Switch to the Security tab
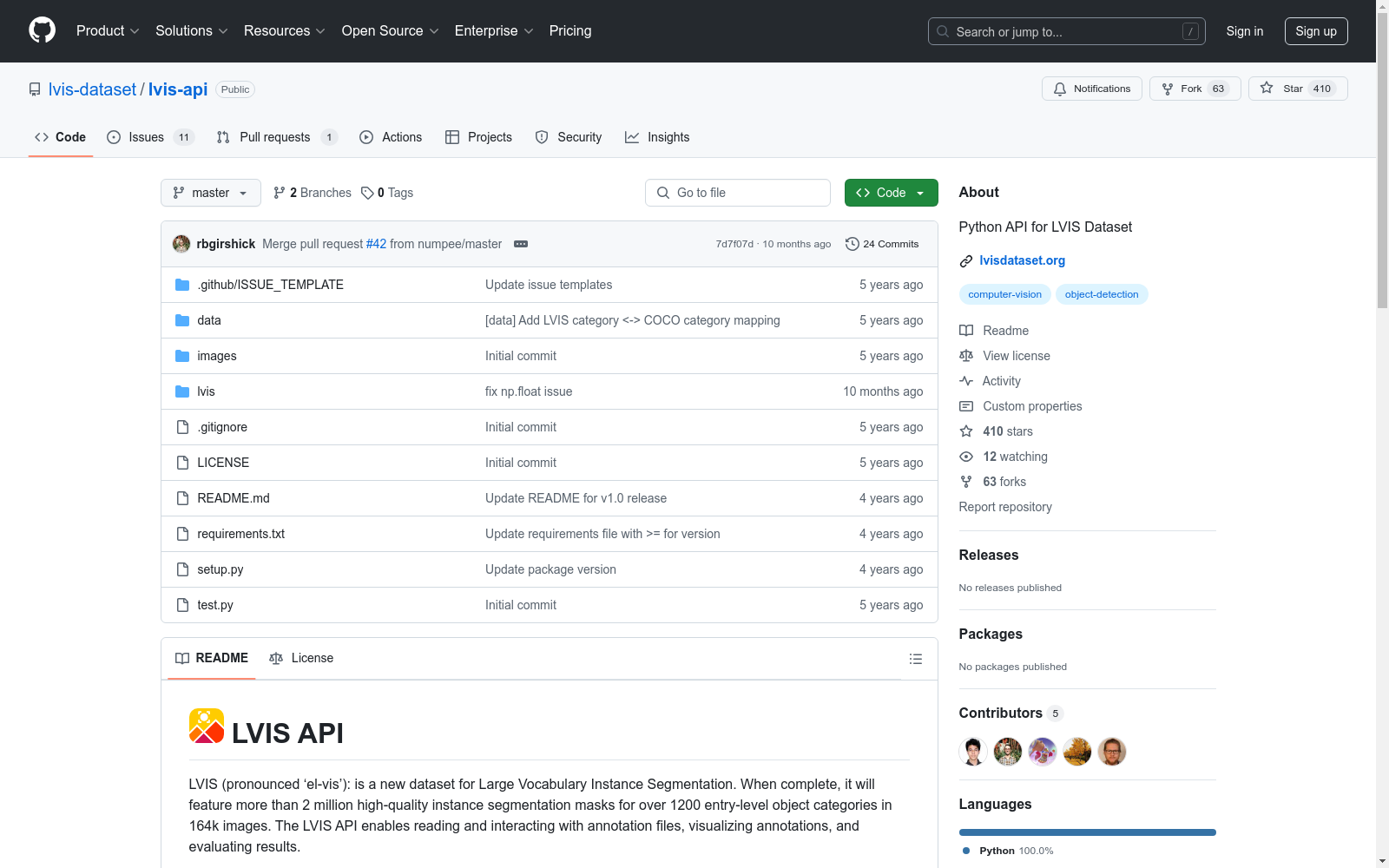 [x=569, y=137]
